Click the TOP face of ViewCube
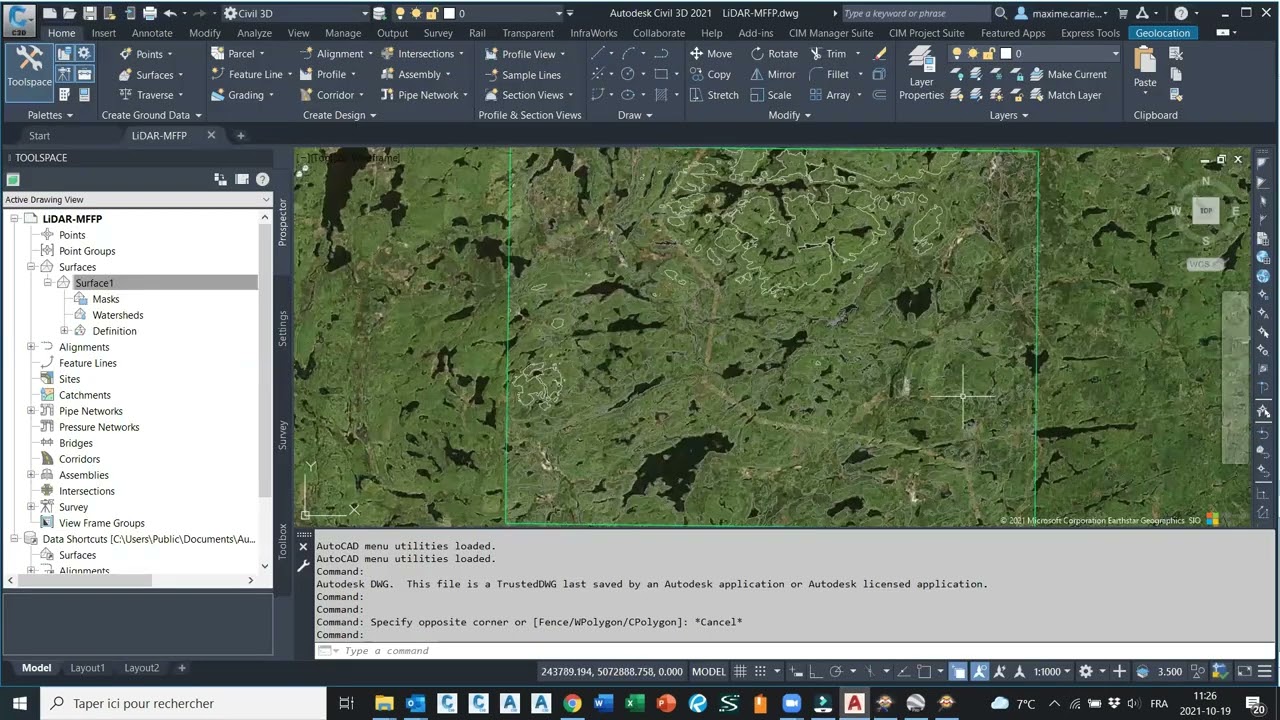 coord(1206,211)
